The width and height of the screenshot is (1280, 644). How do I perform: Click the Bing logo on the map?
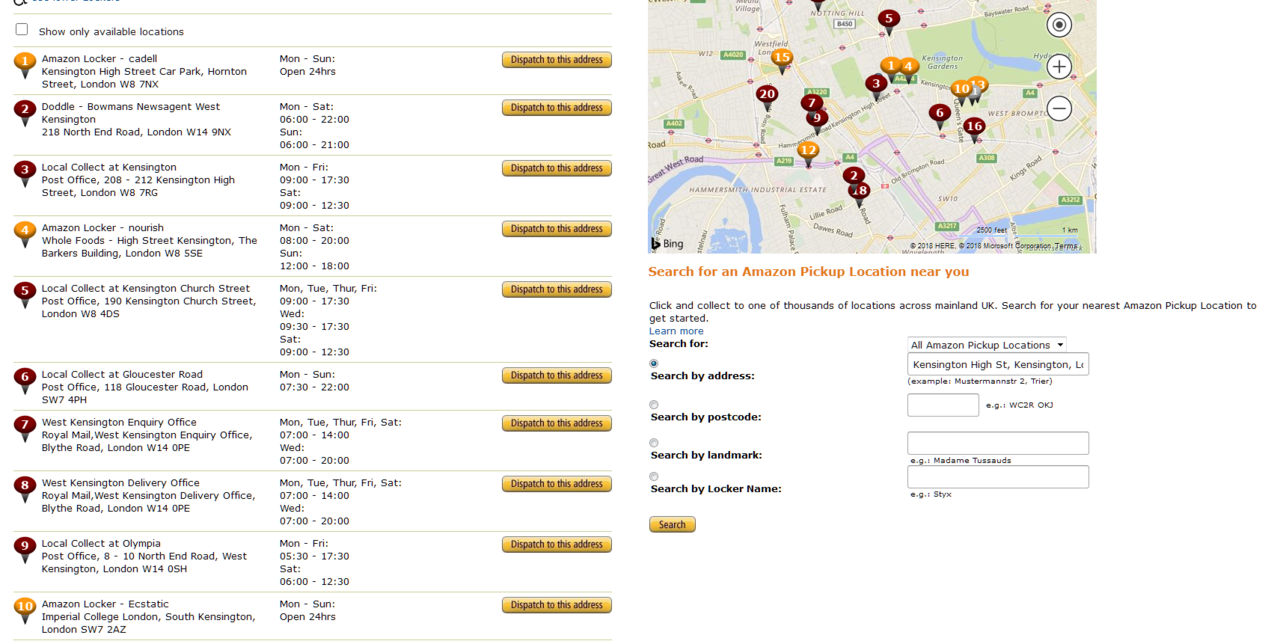667,243
